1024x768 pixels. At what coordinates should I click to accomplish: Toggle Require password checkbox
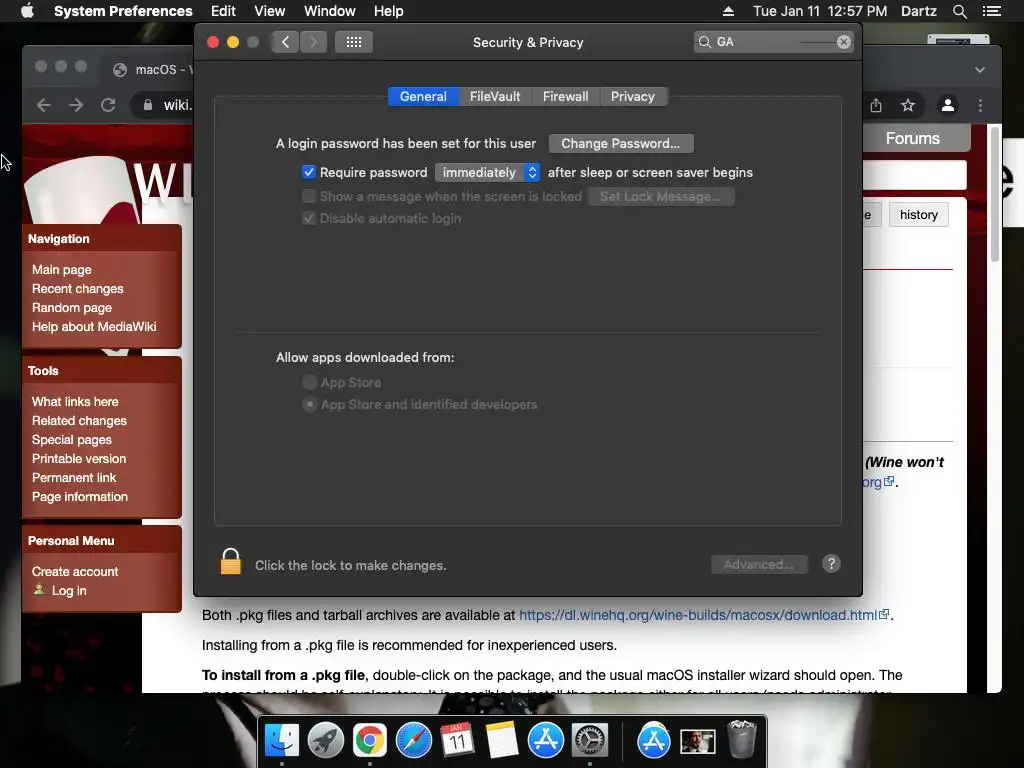point(309,172)
